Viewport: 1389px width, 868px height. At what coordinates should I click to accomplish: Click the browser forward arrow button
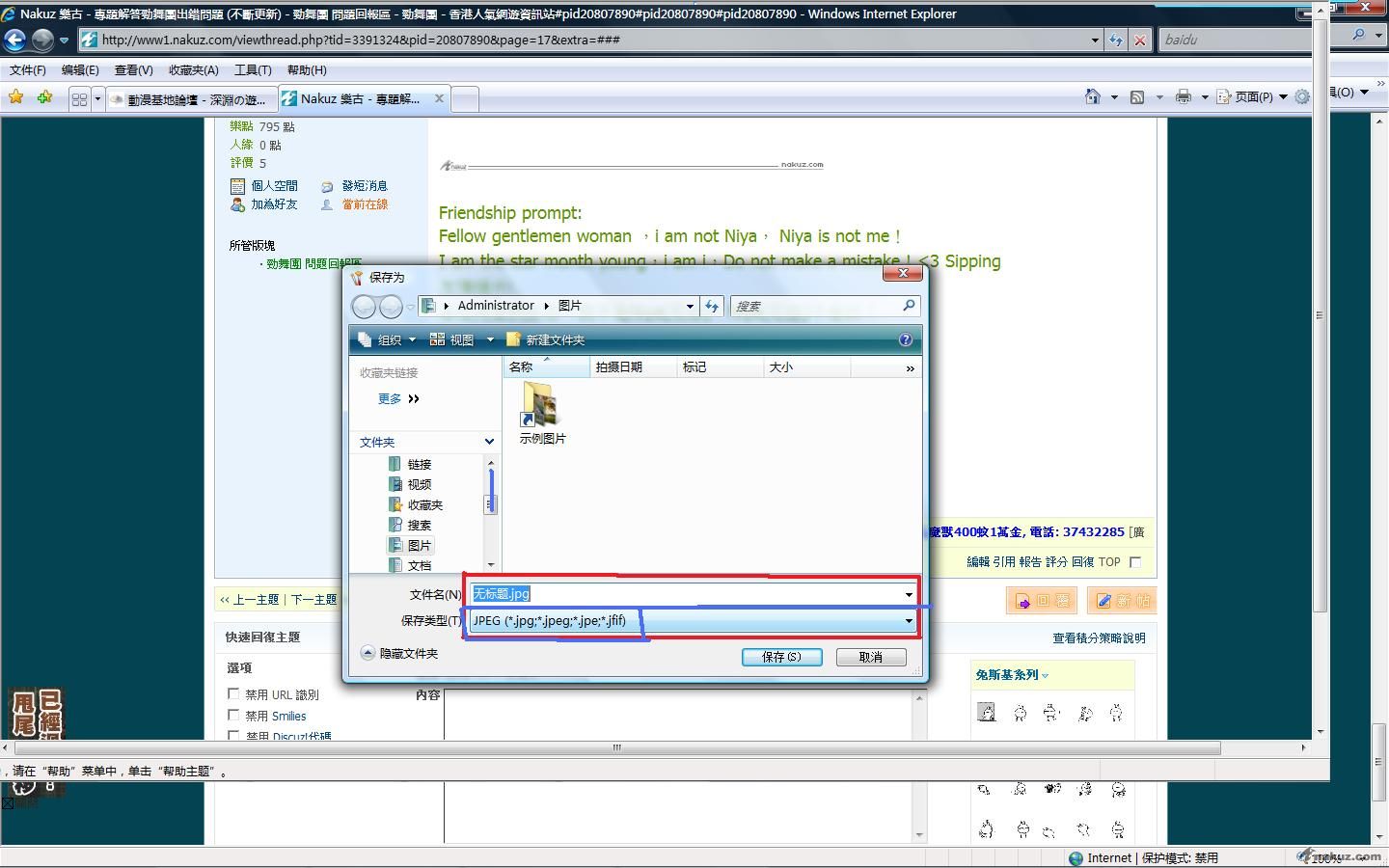[42, 40]
